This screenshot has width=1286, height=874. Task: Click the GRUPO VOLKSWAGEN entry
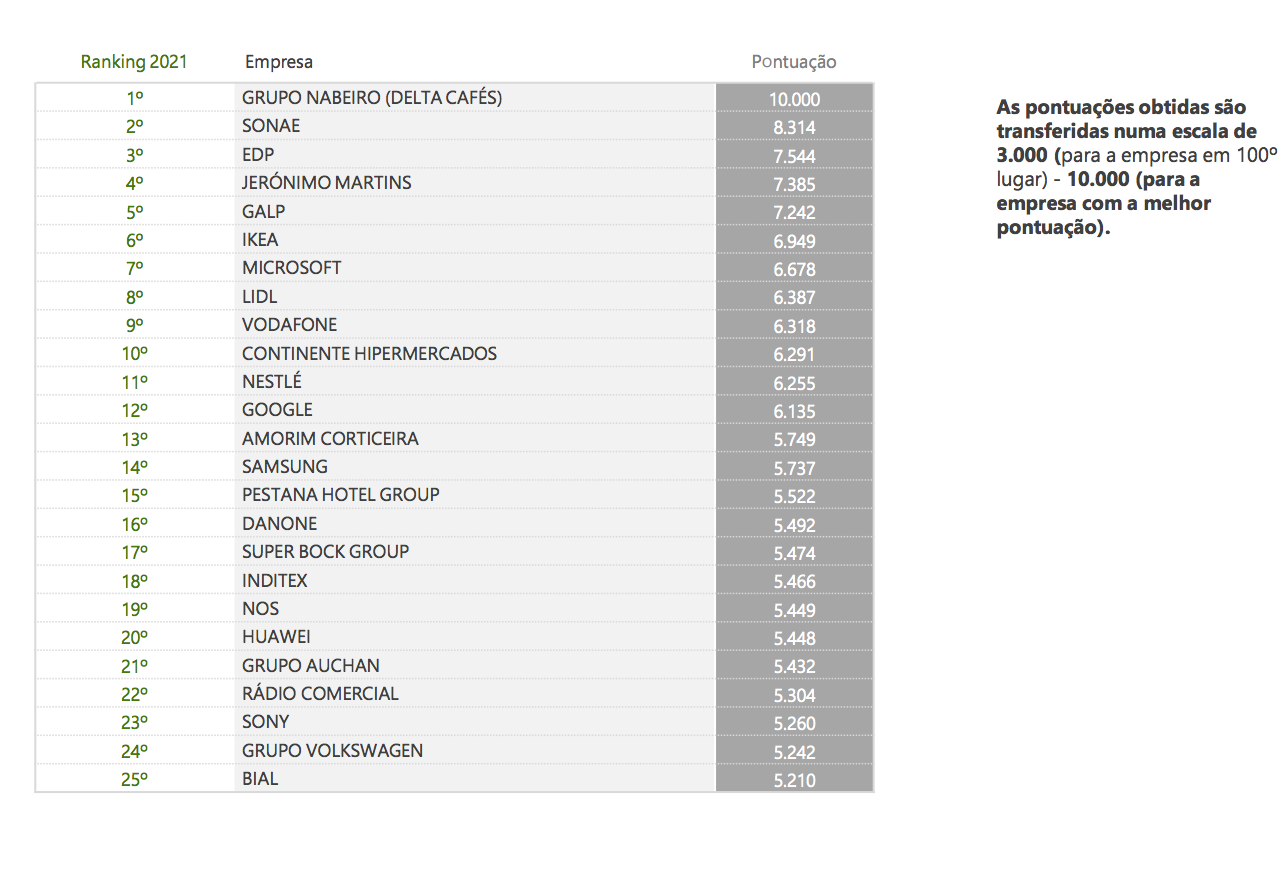[x=332, y=751]
